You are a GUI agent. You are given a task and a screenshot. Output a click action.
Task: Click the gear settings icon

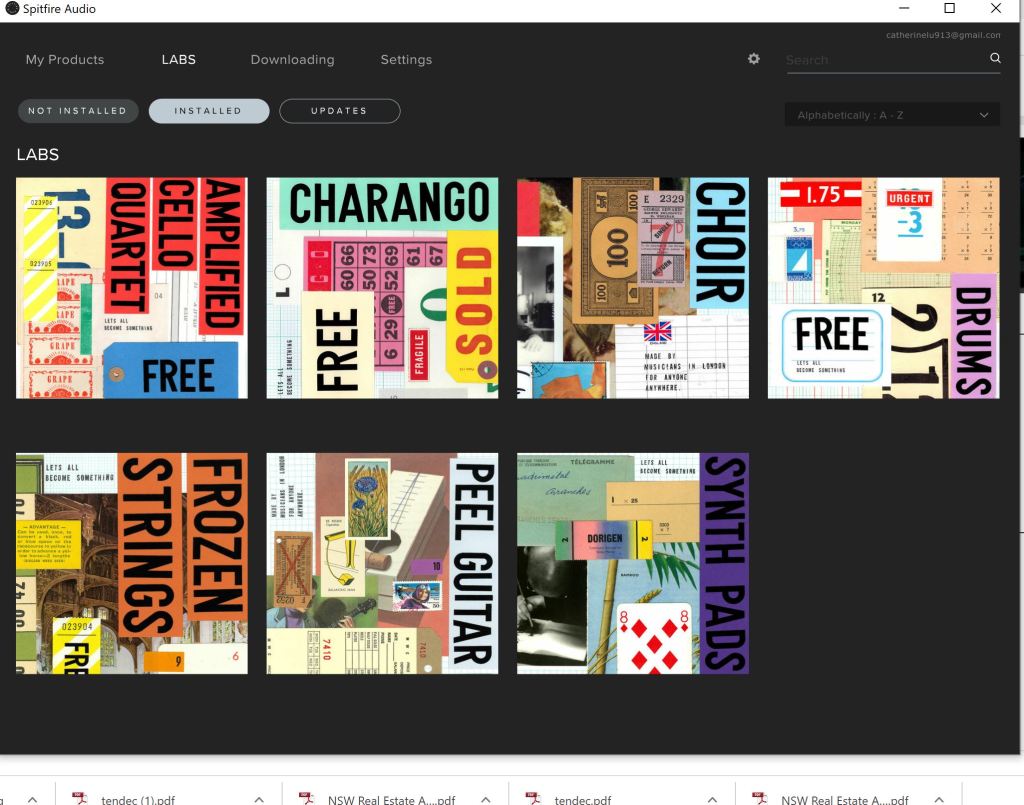coord(754,59)
